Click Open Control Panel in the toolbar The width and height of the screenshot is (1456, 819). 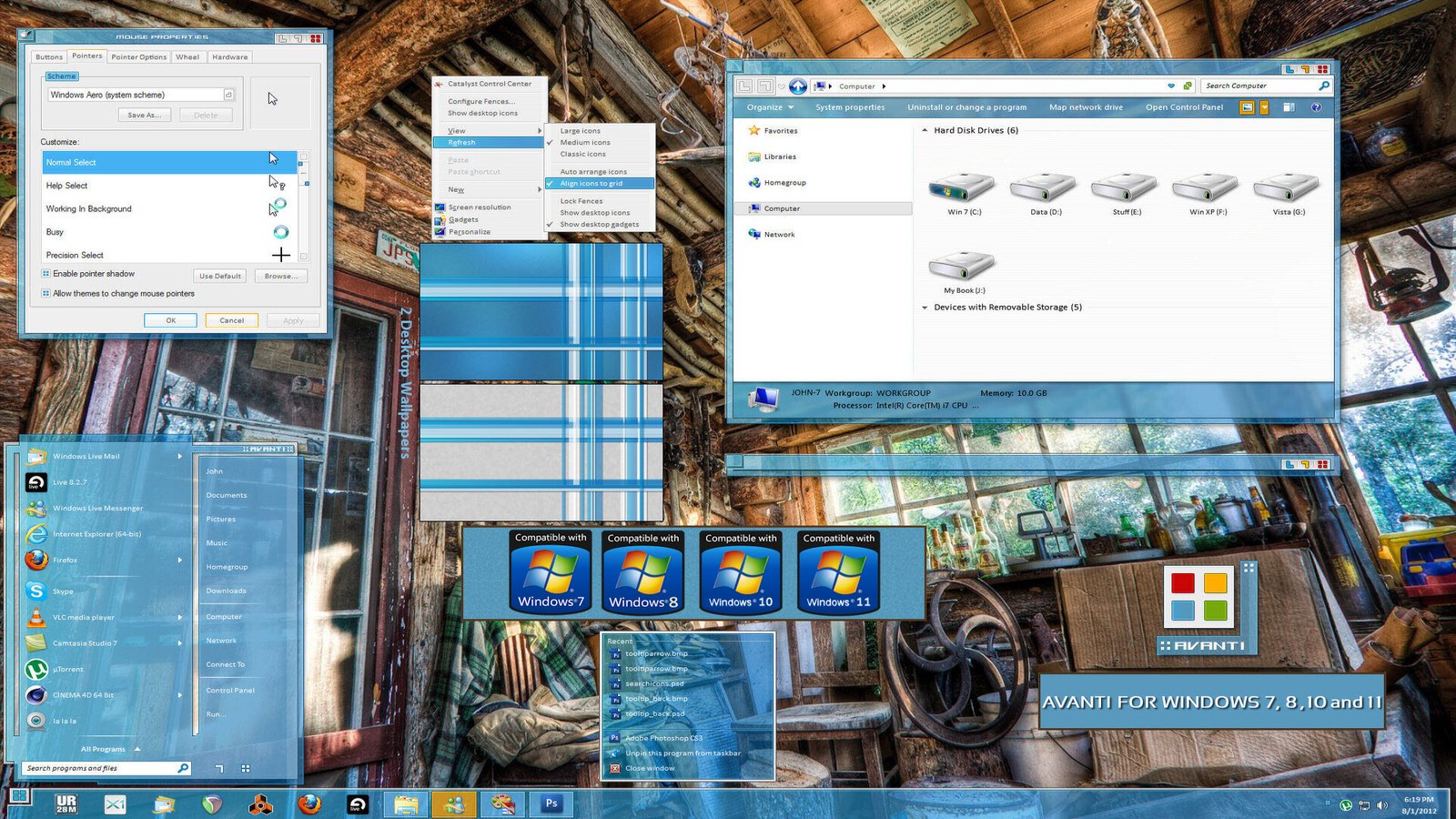(x=1184, y=107)
